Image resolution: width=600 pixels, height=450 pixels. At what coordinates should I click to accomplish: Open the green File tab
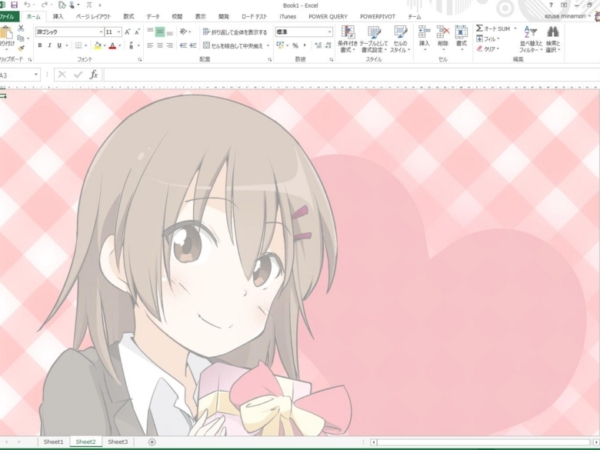[8, 16]
